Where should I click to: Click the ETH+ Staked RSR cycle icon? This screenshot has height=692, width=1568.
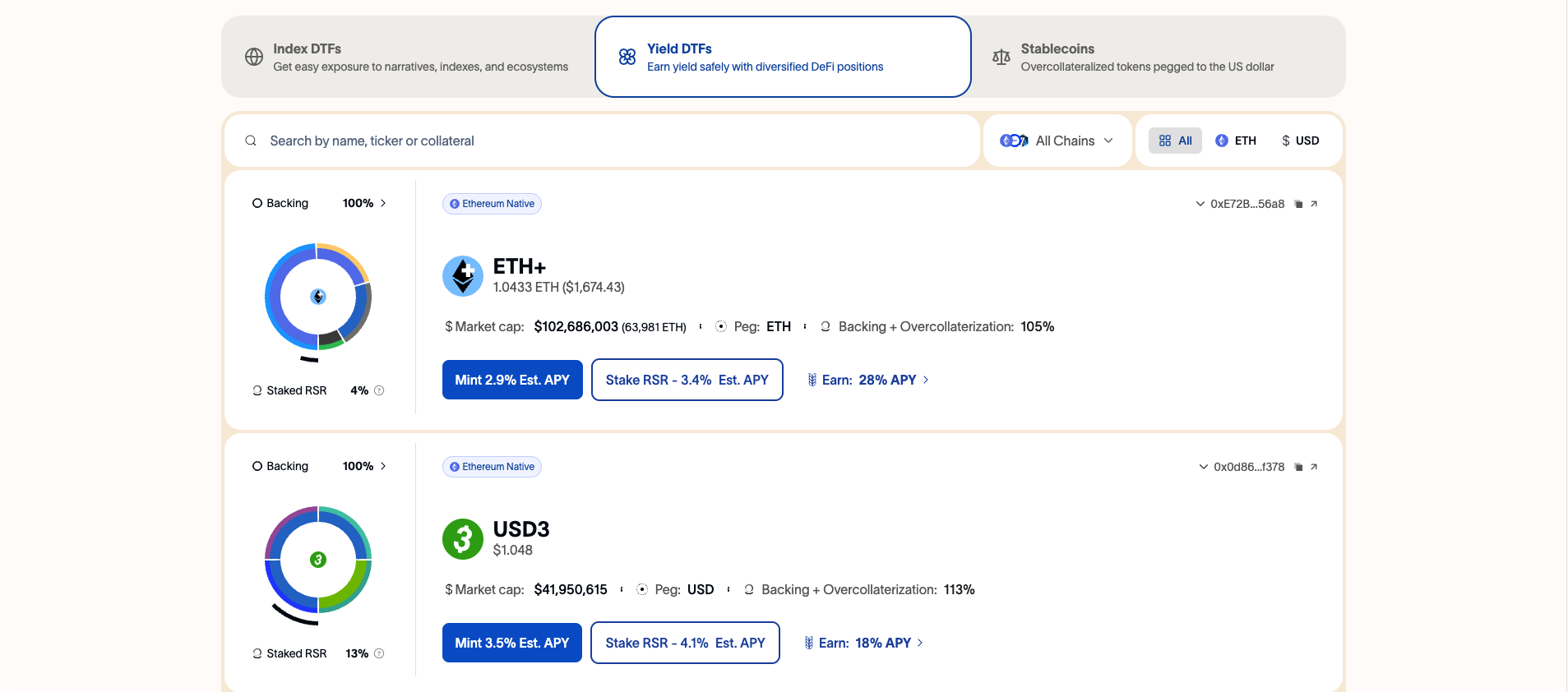[257, 390]
